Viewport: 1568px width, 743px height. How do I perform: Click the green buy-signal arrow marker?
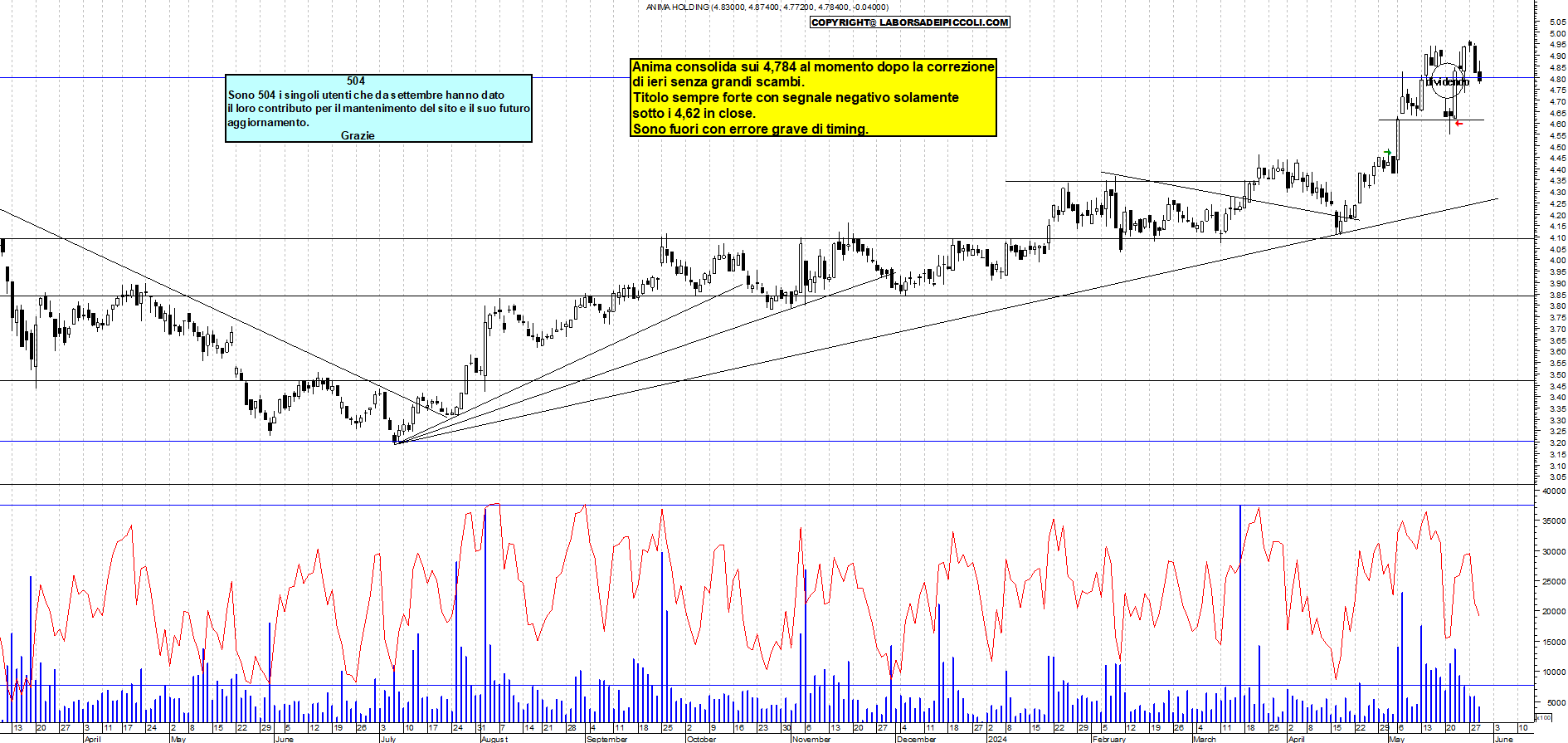tap(1389, 153)
